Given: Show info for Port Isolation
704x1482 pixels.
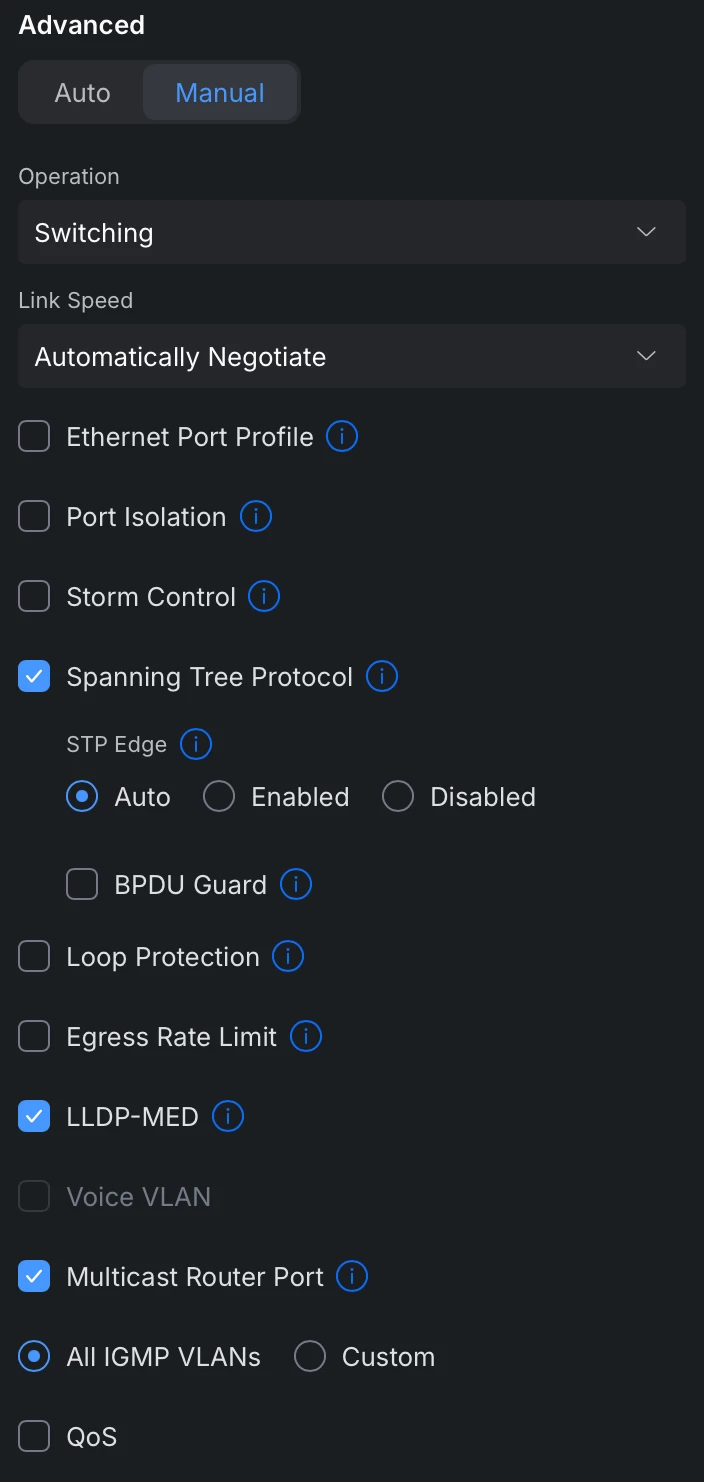Looking at the screenshot, I should coord(256,517).
